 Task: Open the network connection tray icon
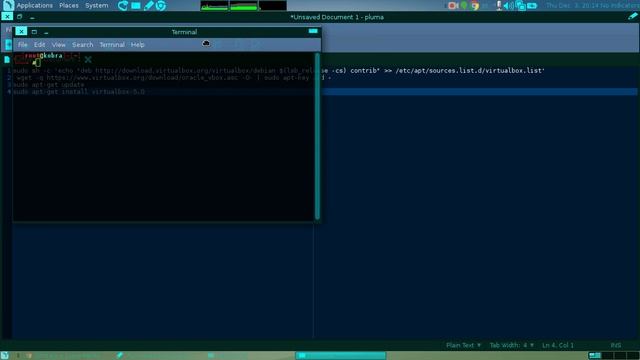(520, 6)
